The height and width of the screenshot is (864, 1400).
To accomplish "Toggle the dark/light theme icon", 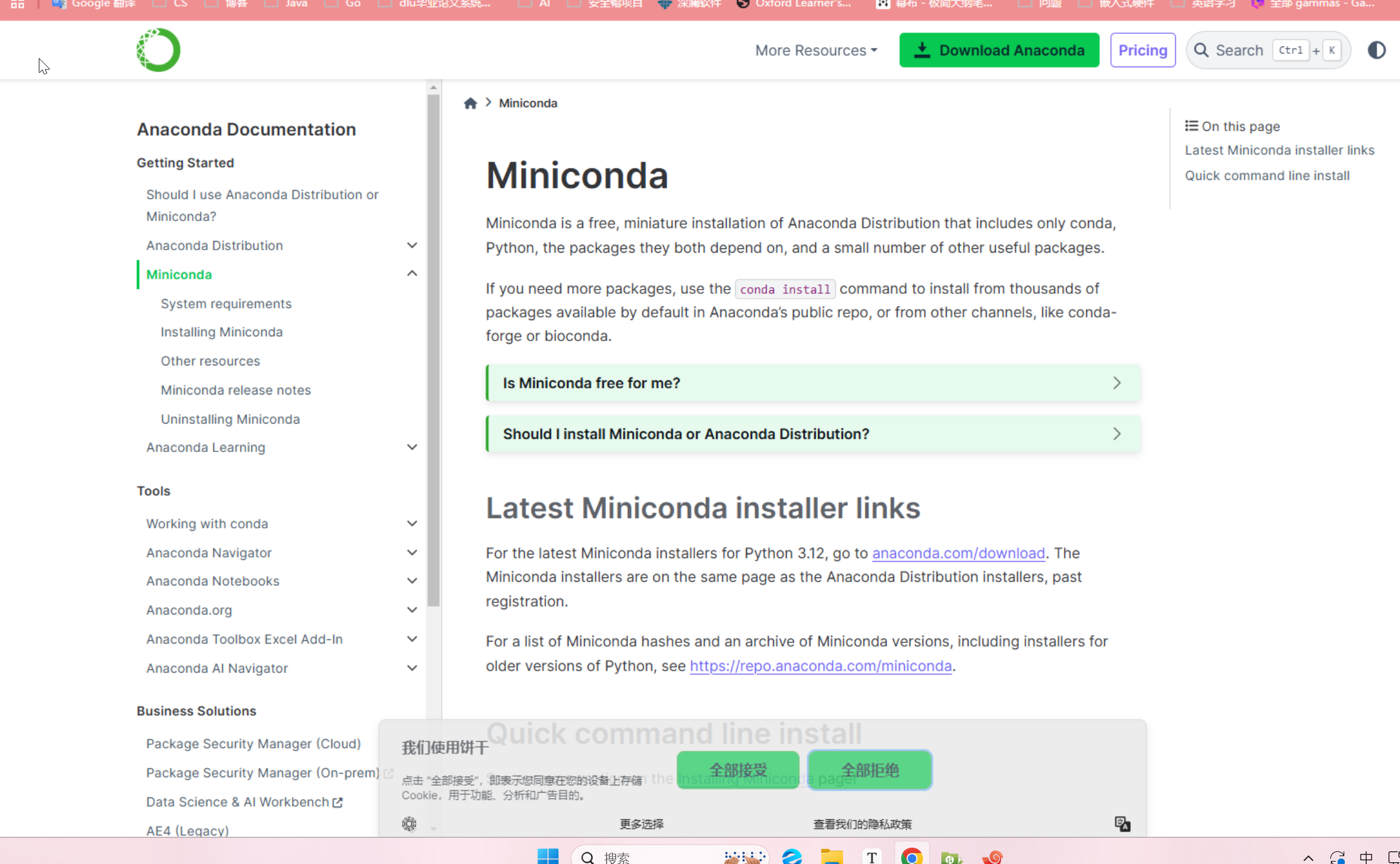I will coord(1376,50).
